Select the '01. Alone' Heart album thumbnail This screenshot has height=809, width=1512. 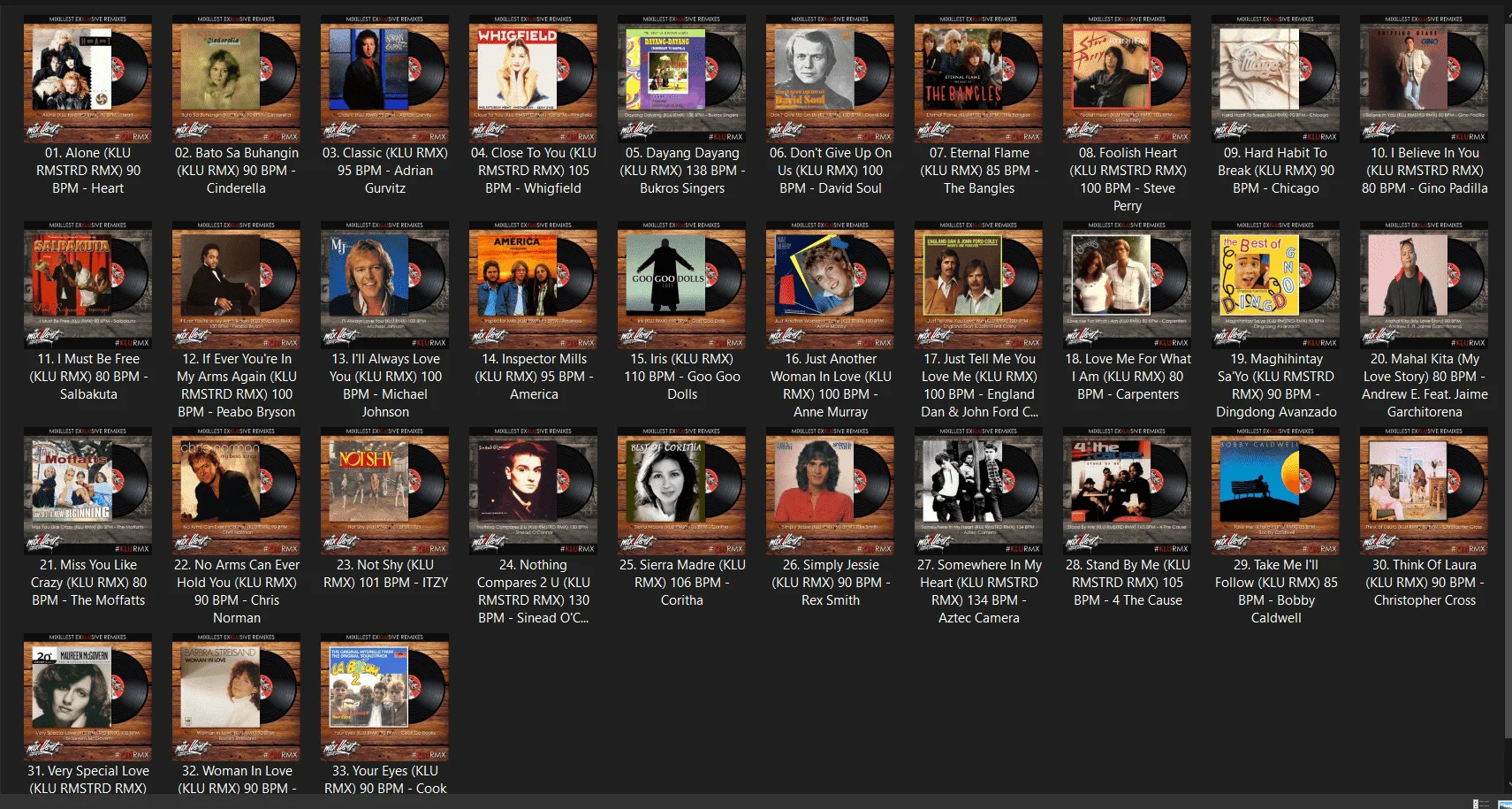[88, 79]
